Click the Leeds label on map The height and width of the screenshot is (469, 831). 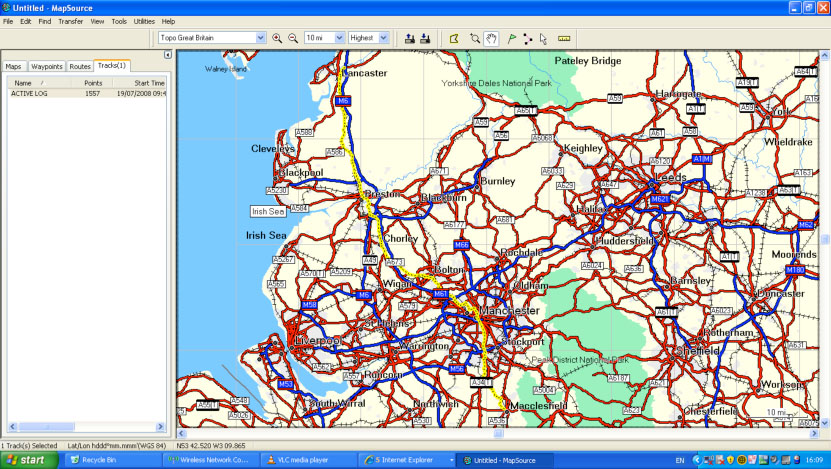pos(671,178)
